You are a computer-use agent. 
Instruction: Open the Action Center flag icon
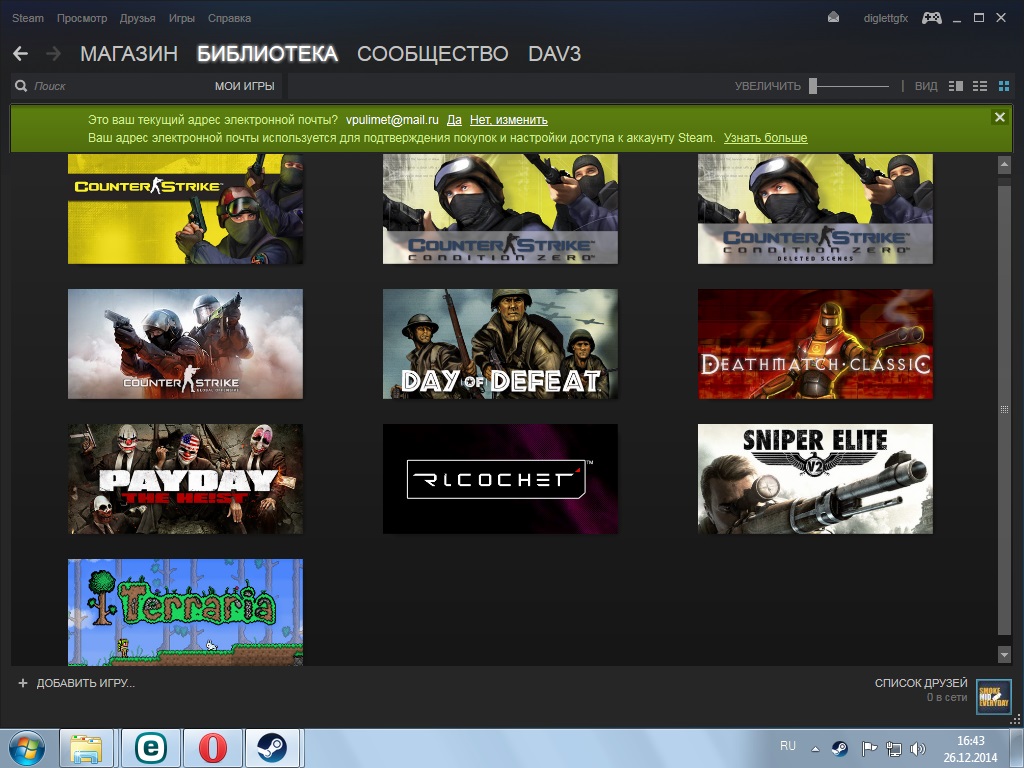[869, 748]
